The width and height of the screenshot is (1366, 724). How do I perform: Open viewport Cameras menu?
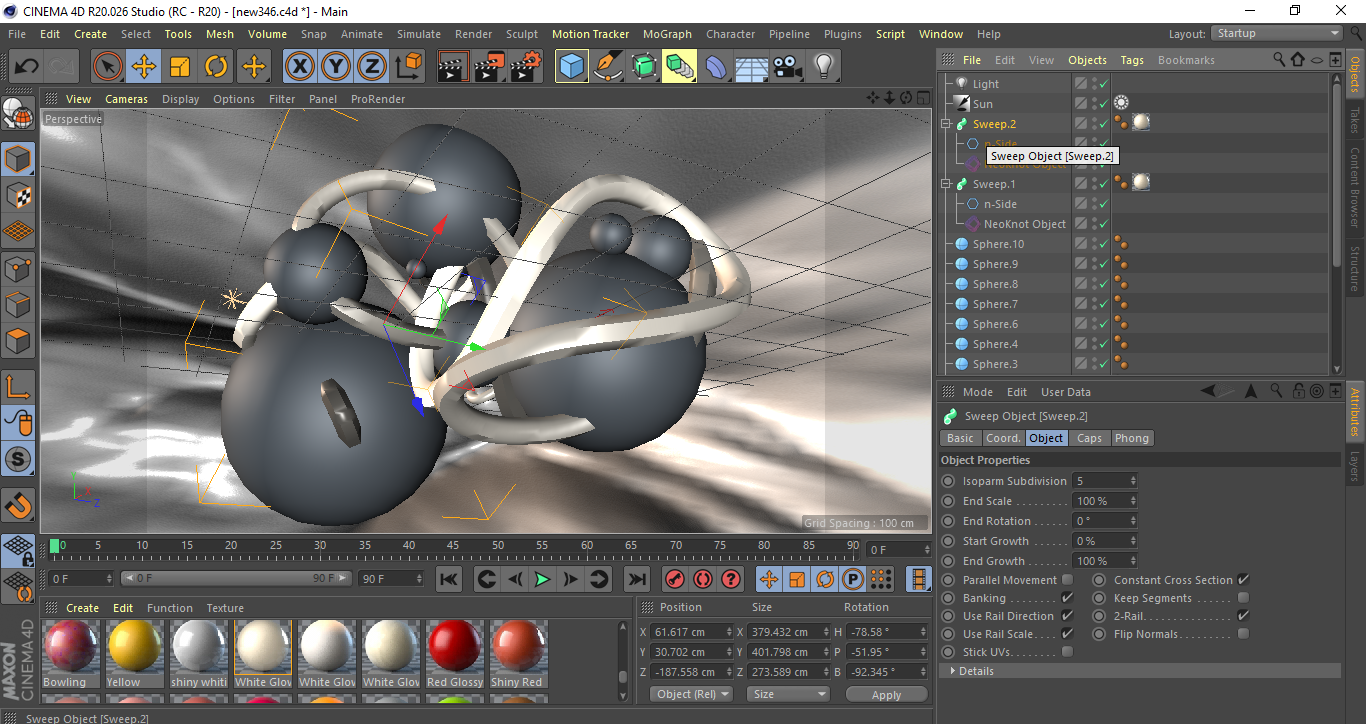click(126, 99)
